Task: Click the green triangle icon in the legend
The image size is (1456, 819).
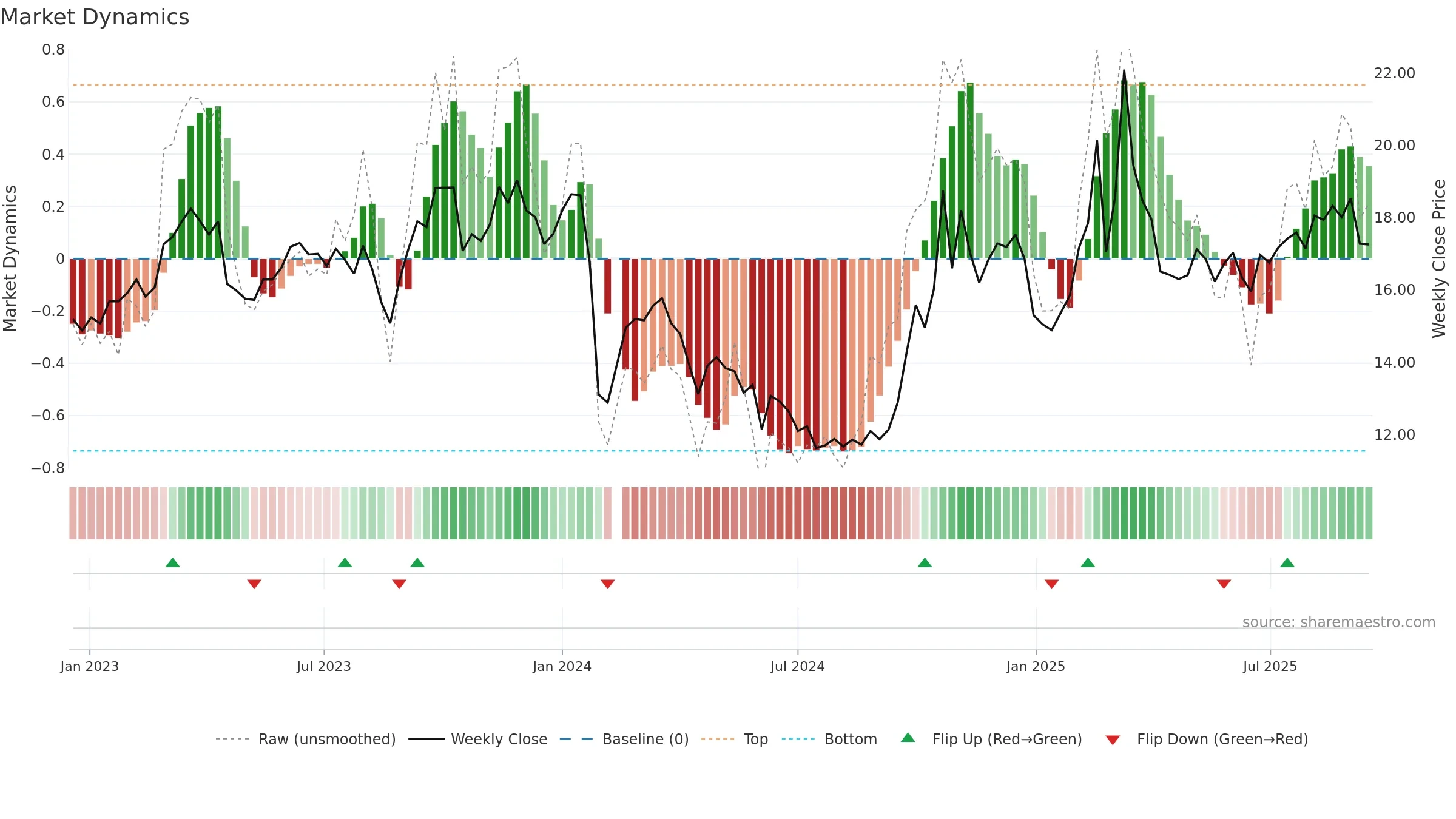Action: coord(908,738)
